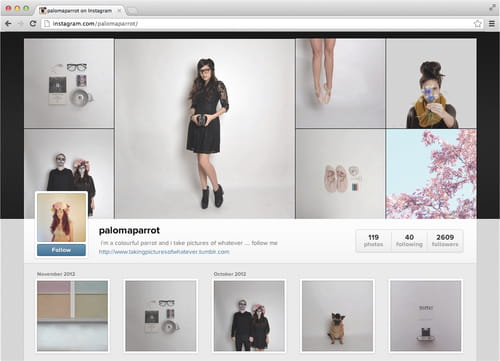Image resolution: width=500 pixels, height=361 pixels.
Task: Bookmark this page with the star icon
Action: [477, 24]
